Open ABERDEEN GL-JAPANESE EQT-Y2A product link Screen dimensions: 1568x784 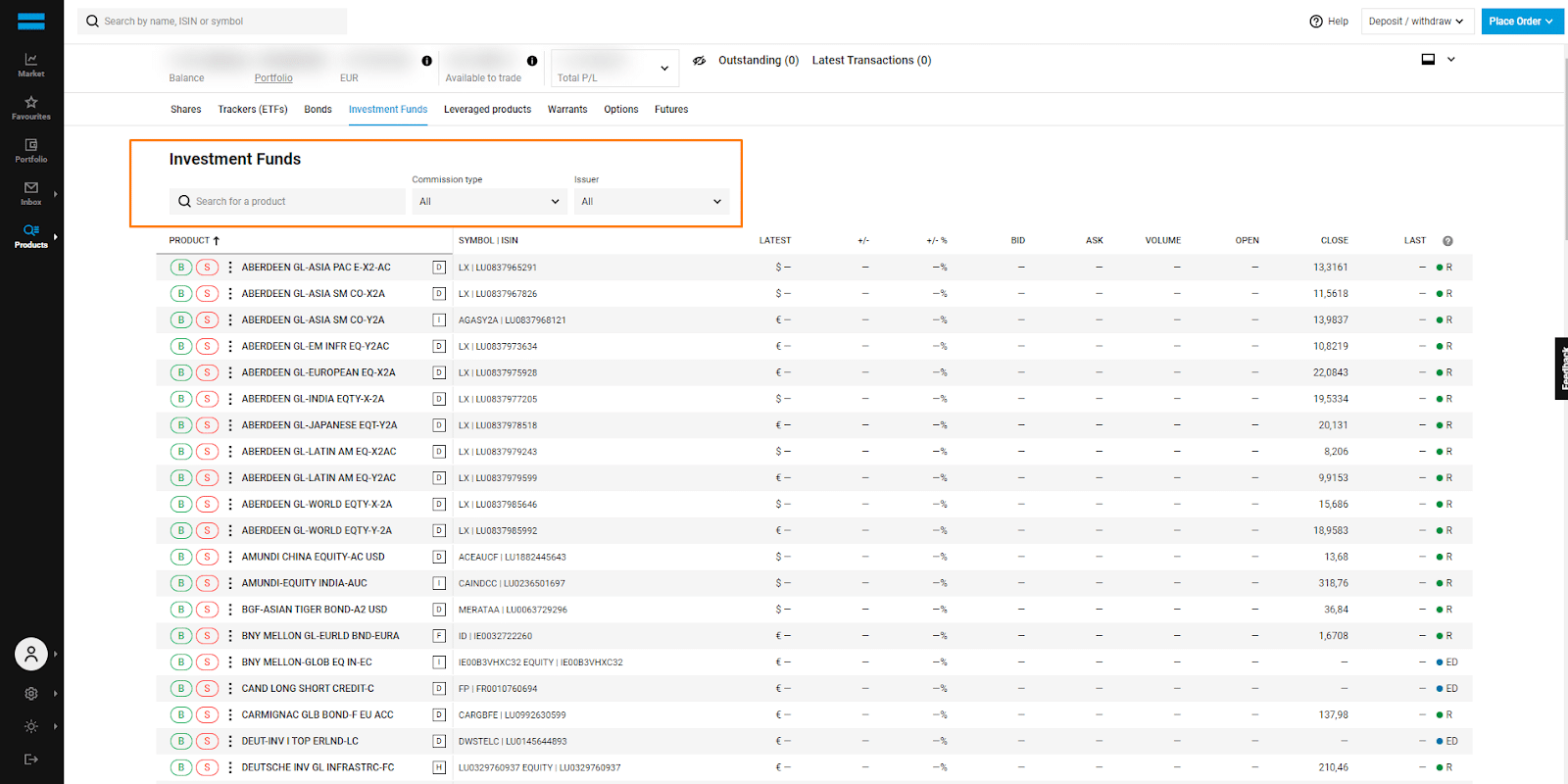(319, 425)
